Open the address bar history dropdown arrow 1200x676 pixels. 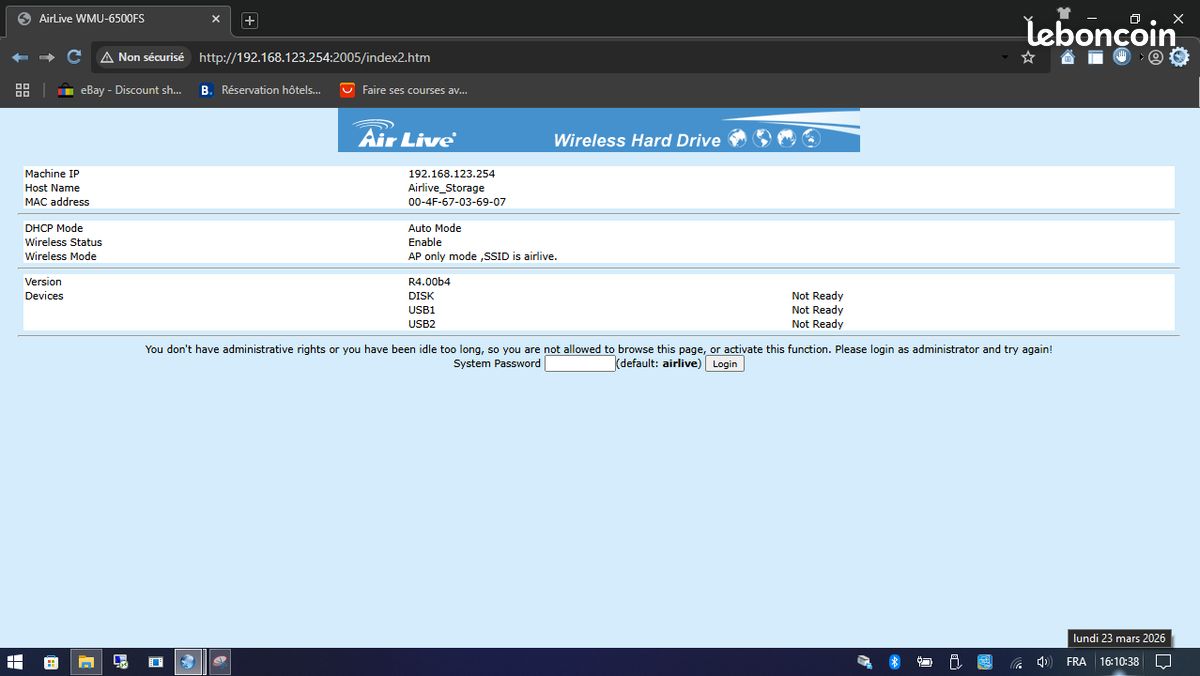coord(1006,58)
